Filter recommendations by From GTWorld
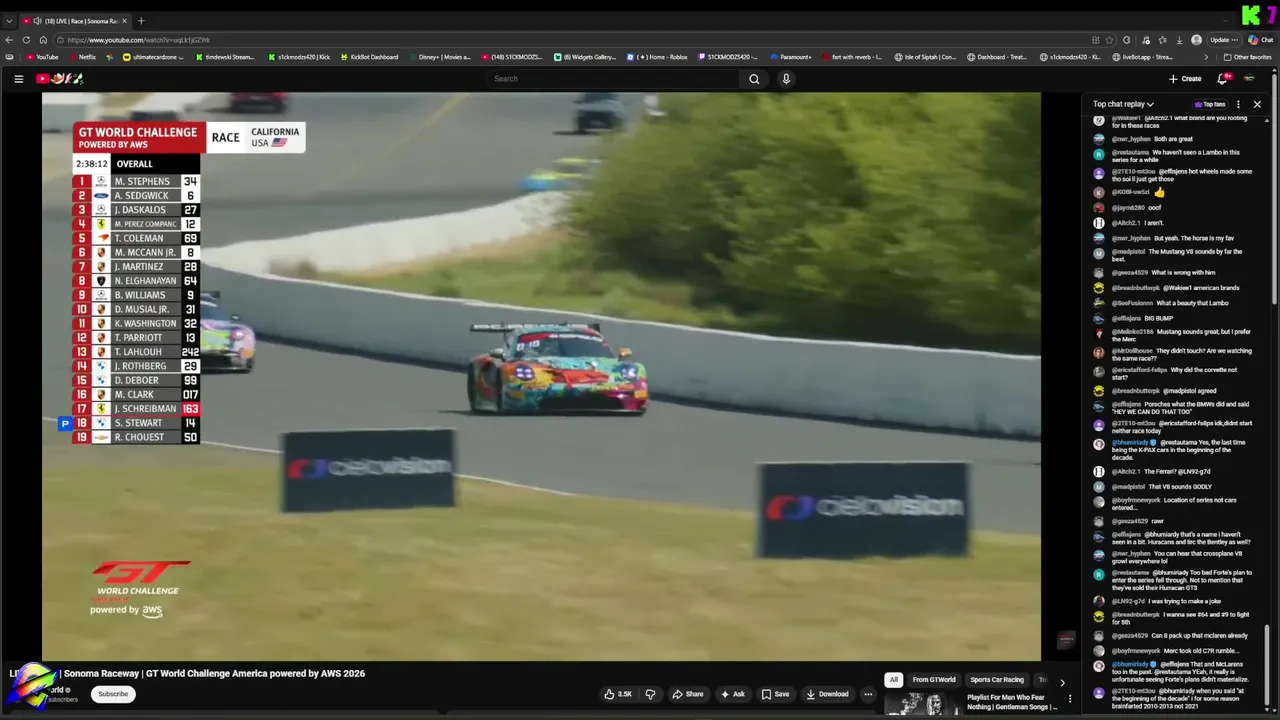This screenshot has width=1280, height=720. point(934,680)
